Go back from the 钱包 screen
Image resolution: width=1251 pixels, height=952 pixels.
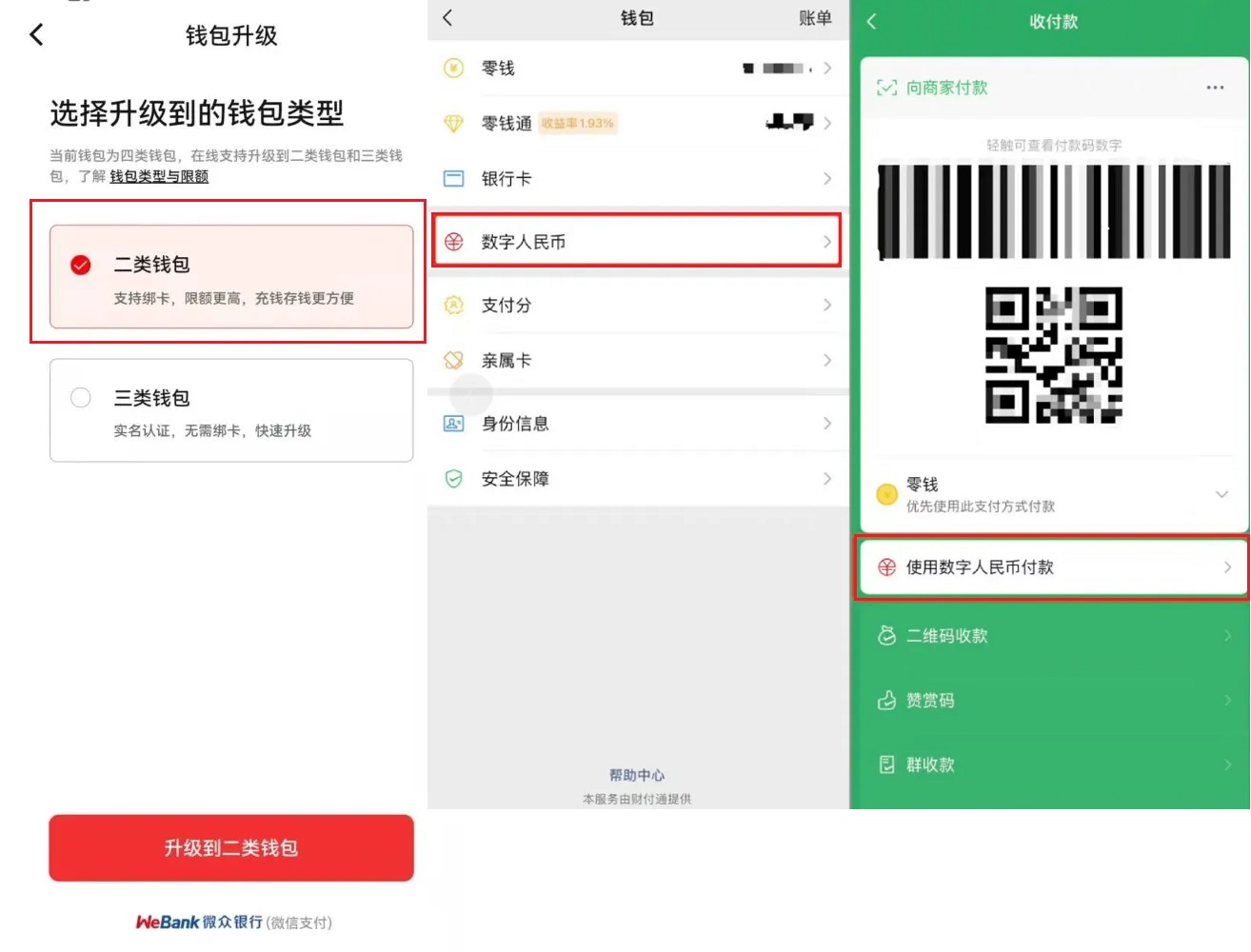(447, 18)
